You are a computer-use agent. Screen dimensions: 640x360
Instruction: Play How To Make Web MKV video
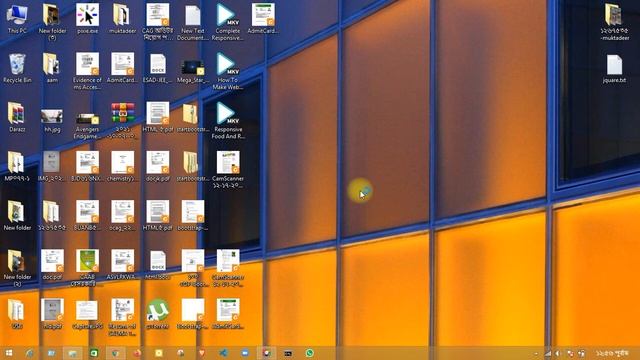pyautogui.click(x=228, y=71)
